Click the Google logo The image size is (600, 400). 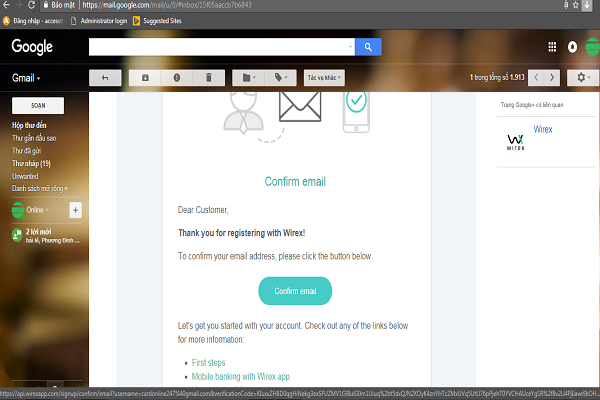(32, 47)
